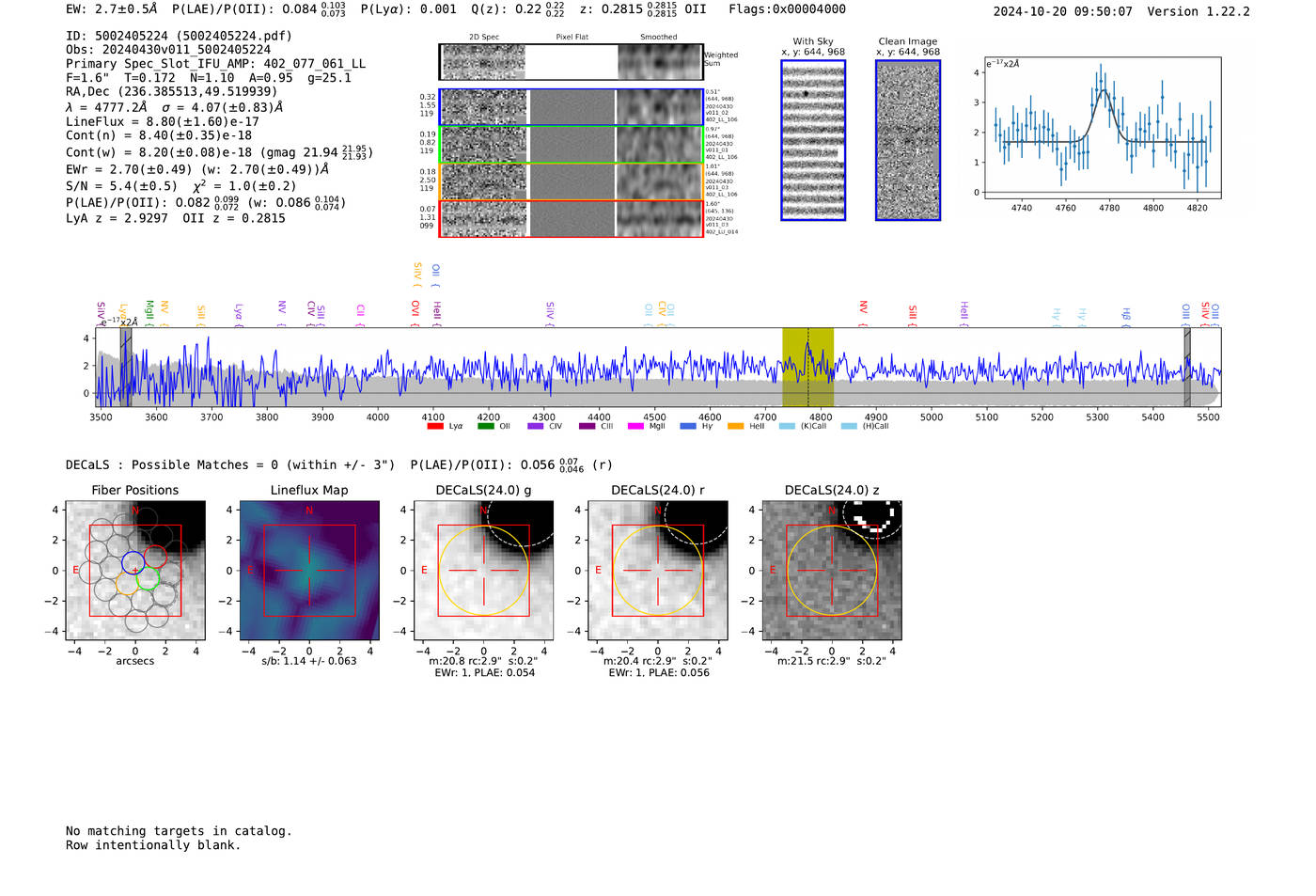Image resolution: width=1316 pixels, height=896 pixels.
Task: Click the (K)CaII legend swatch
Action: coord(788,426)
